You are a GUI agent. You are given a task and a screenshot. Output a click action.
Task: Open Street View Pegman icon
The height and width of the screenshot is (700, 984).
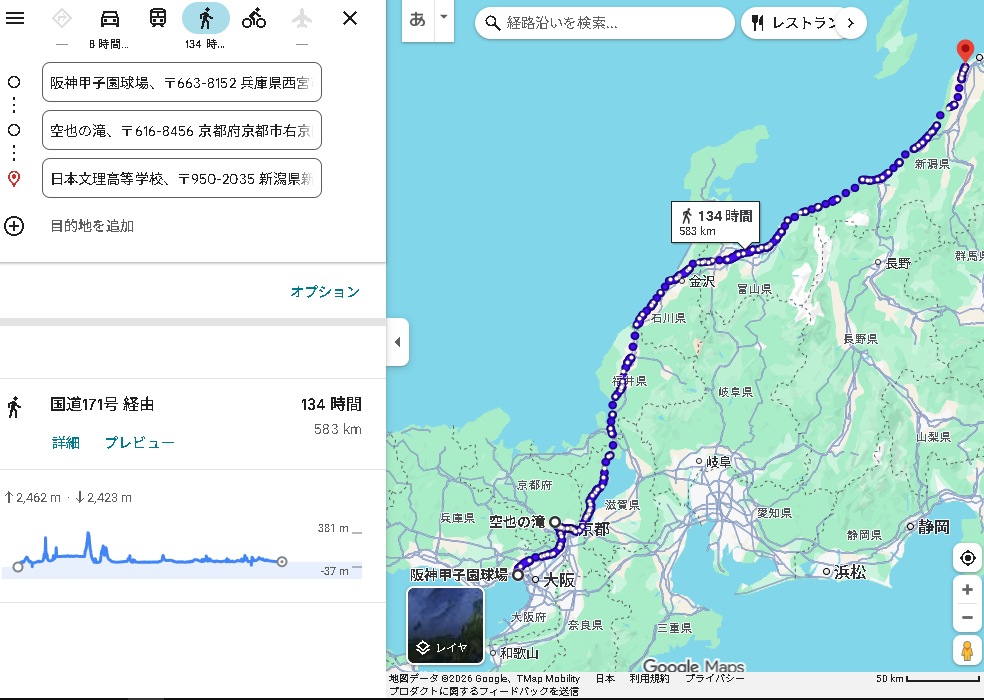(x=967, y=650)
